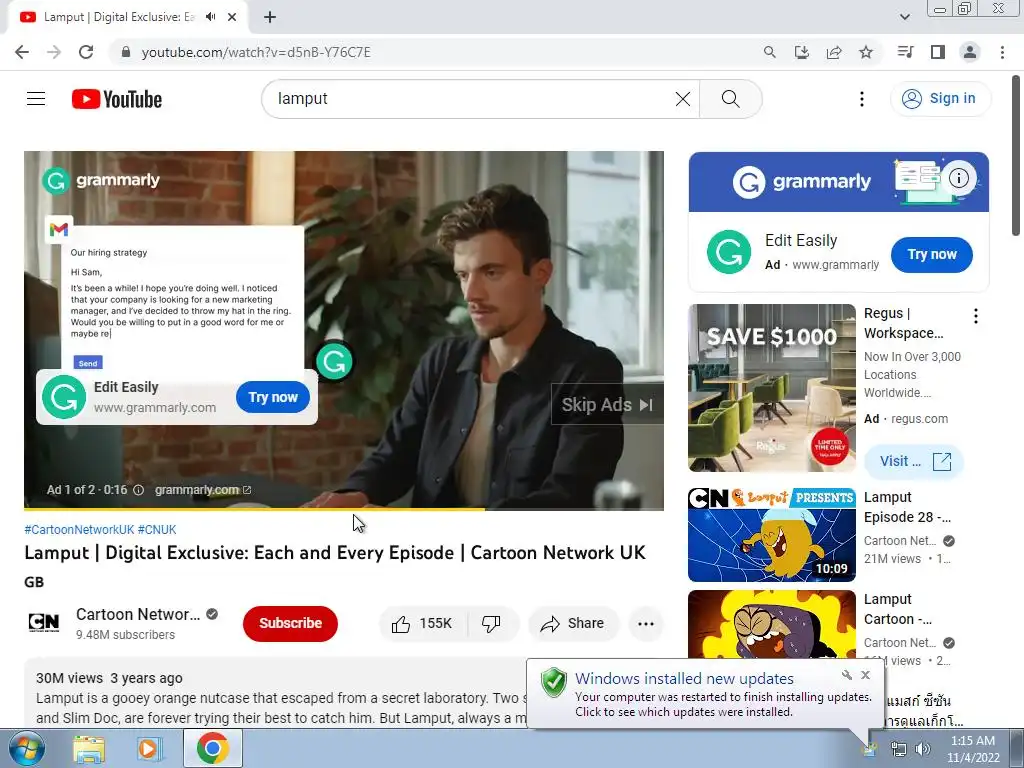Share this page from address bar icon
The height and width of the screenshot is (768, 1024).
[x=834, y=52]
